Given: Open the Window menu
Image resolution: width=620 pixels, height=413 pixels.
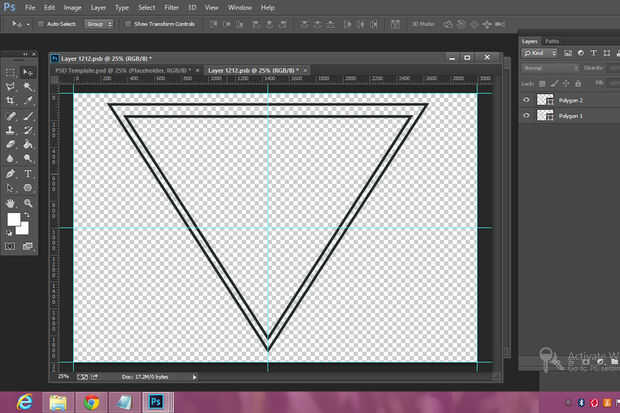Looking at the screenshot, I should pos(240,8).
